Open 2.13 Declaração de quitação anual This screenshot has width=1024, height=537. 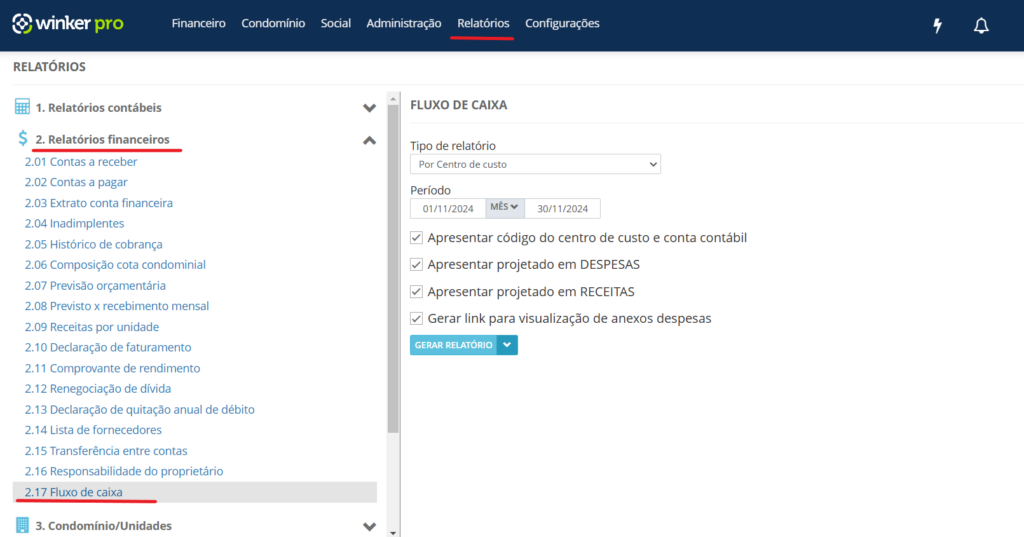tap(140, 410)
